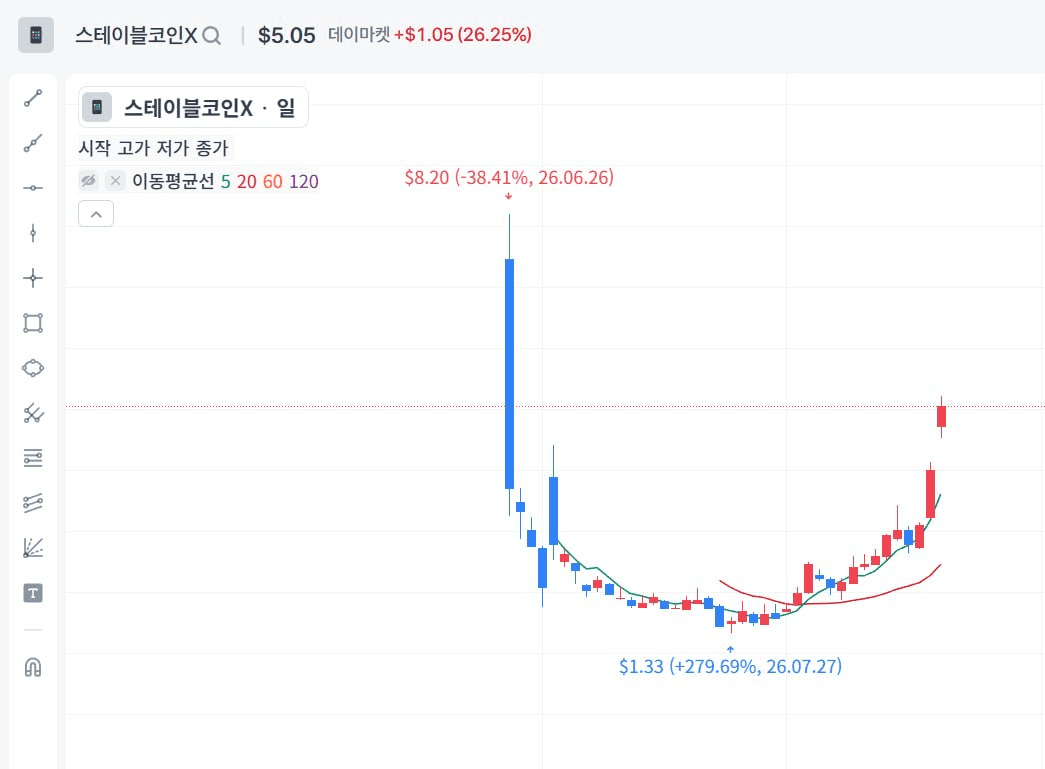Click the $1.33 low price annotation

tap(730, 666)
